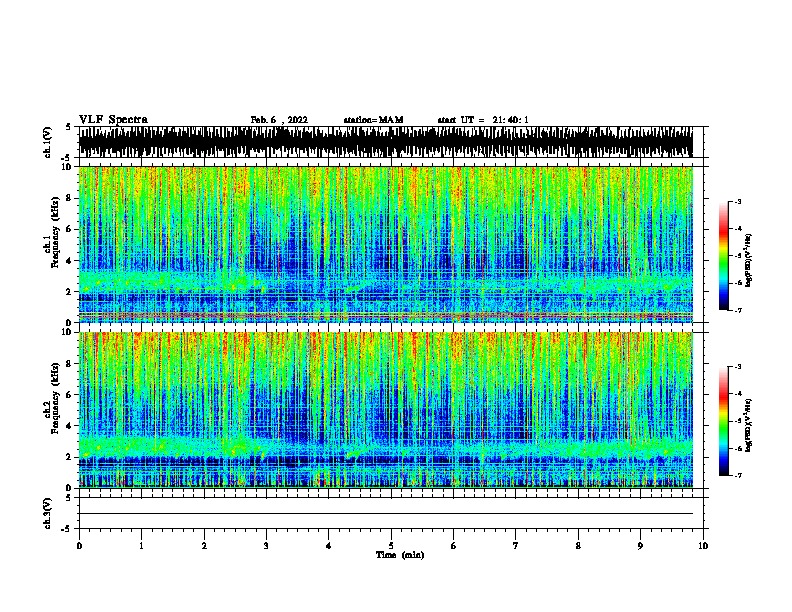Click time axis tick label "0"
Screen dimensions: 792x612
(79, 546)
